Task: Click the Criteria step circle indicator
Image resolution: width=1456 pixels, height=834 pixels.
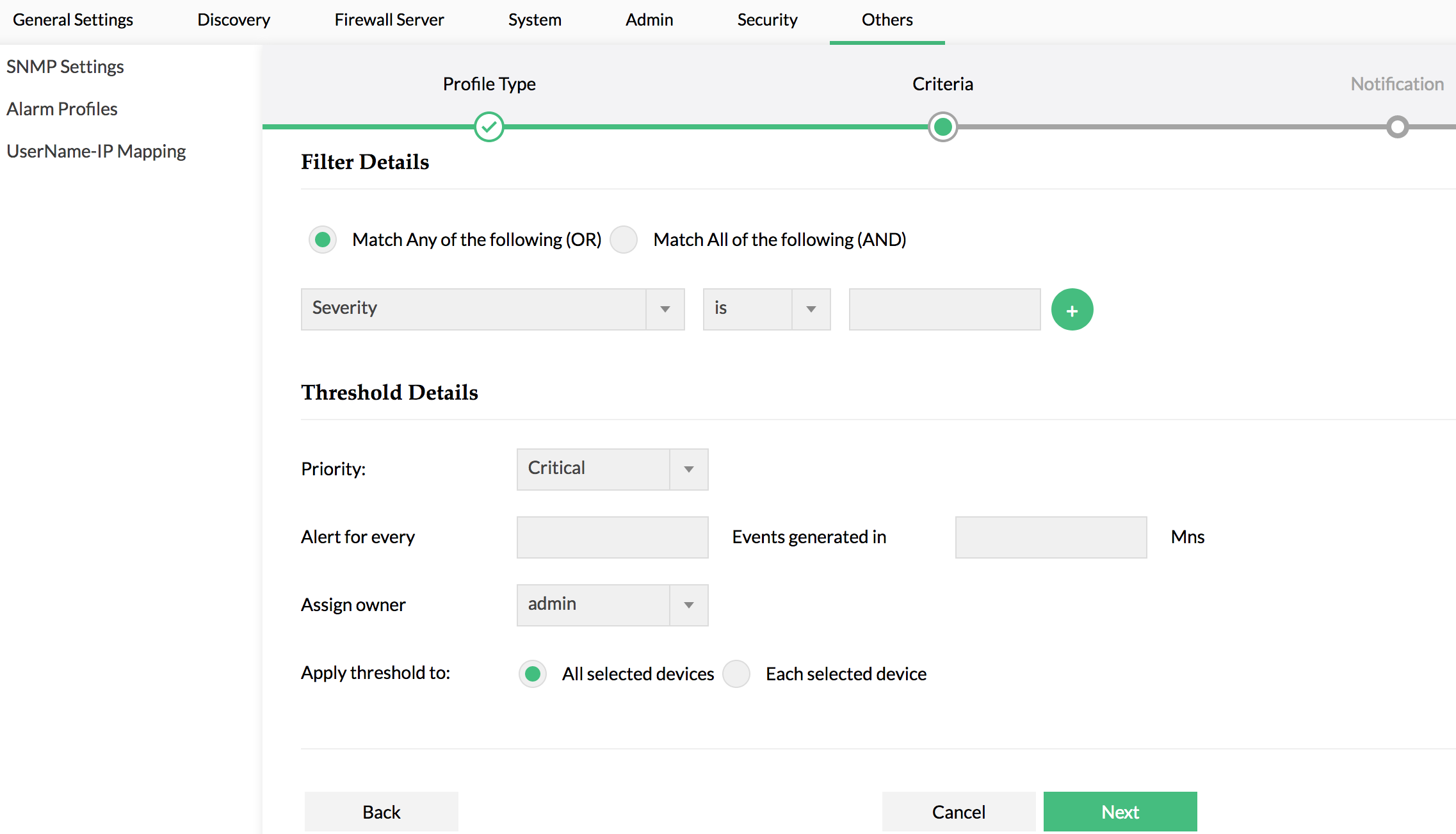Action: (942, 127)
